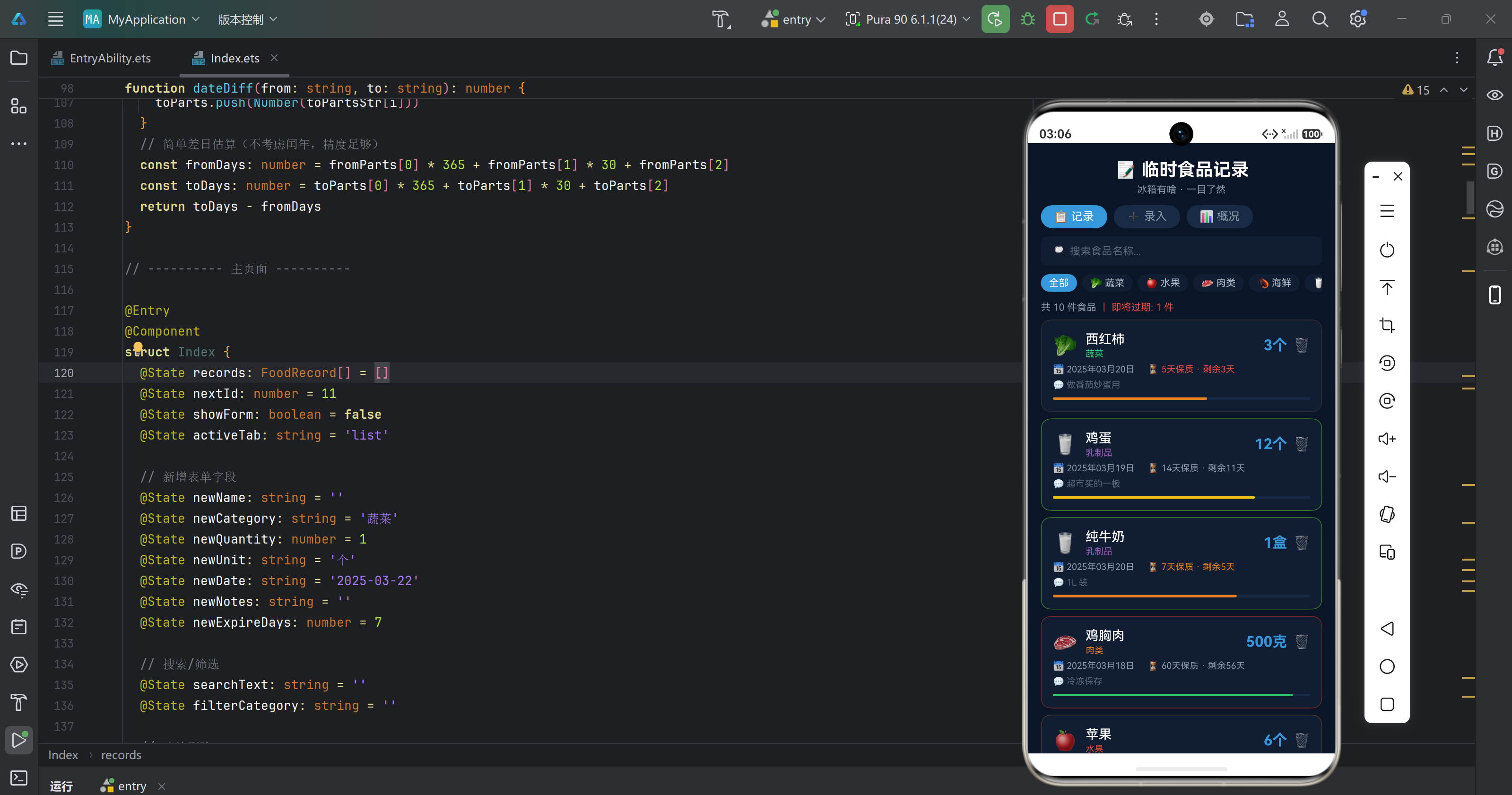Show more tool windows (three dots)
Image resolution: width=1512 pixels, height=795 pixels.
19,144
